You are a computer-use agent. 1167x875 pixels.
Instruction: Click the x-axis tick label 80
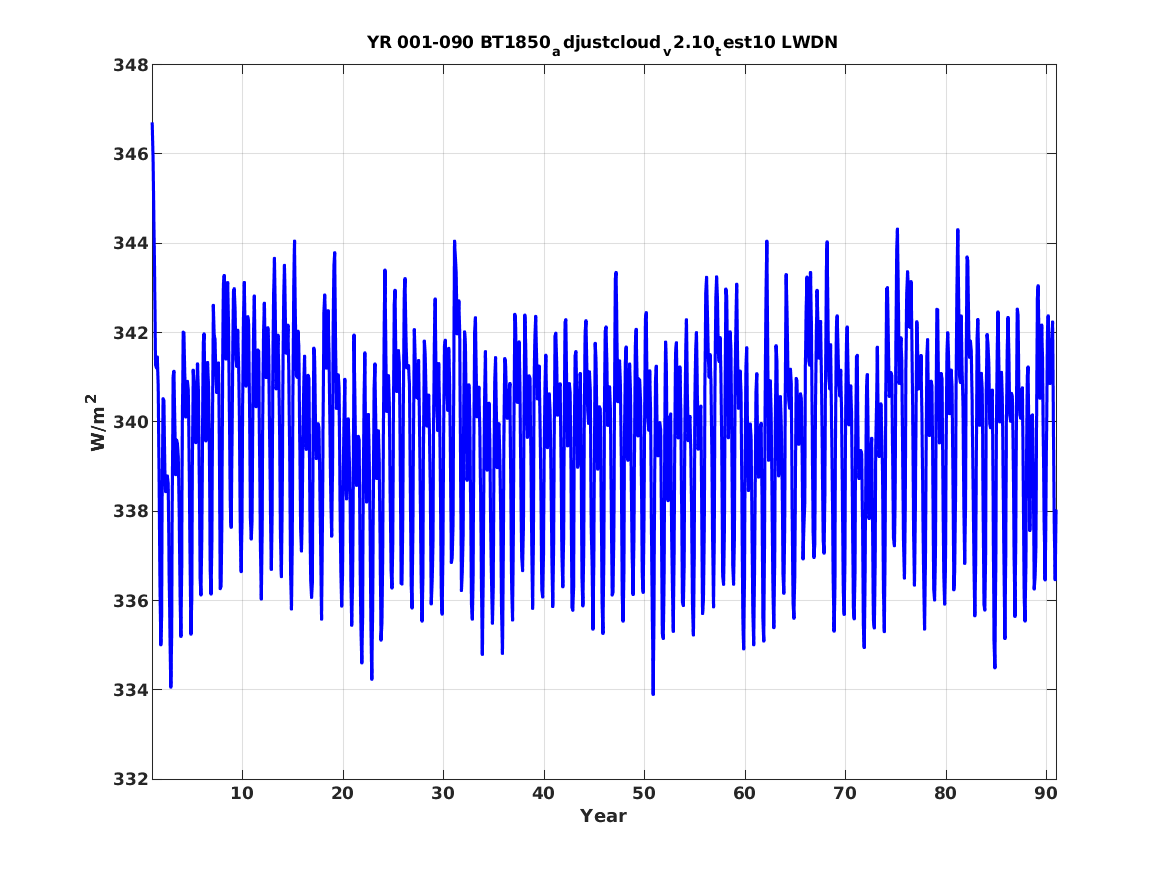tap(945, 794)
